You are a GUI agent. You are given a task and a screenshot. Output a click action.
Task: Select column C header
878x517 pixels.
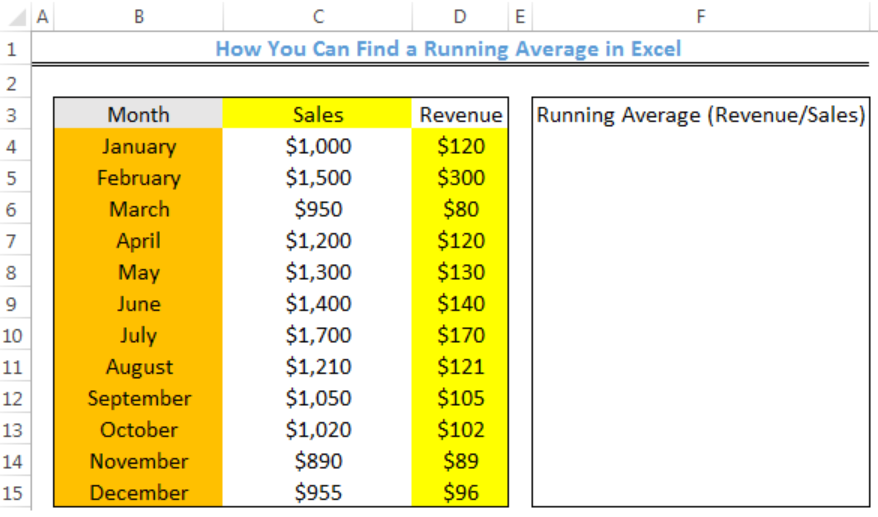click(x=317, y=16)
